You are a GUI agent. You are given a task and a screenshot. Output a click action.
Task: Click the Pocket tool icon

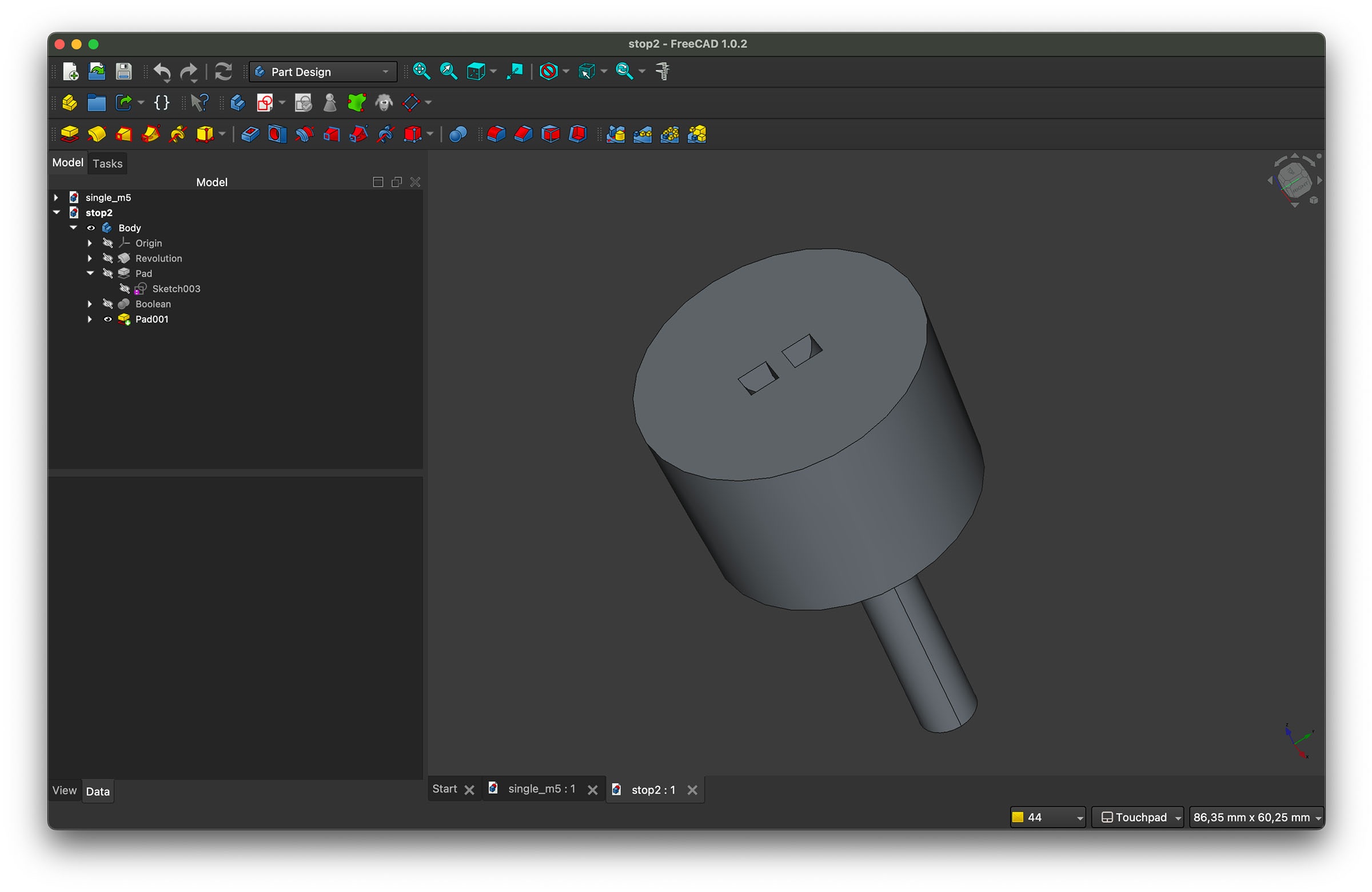(250, 134)
